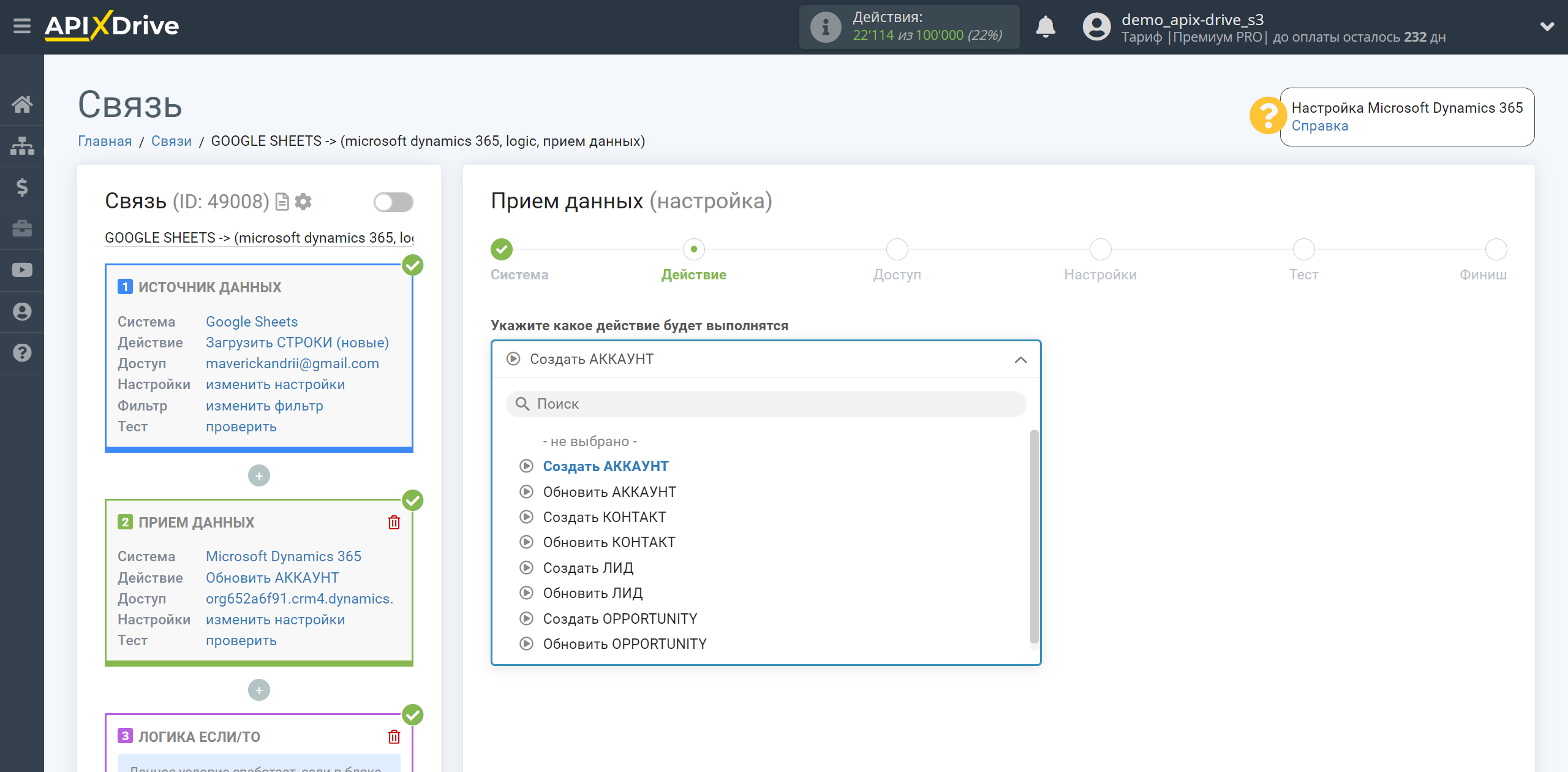
Task: Click Загрузить СТРОКИ (новые) action link
Action: (297, 342)
